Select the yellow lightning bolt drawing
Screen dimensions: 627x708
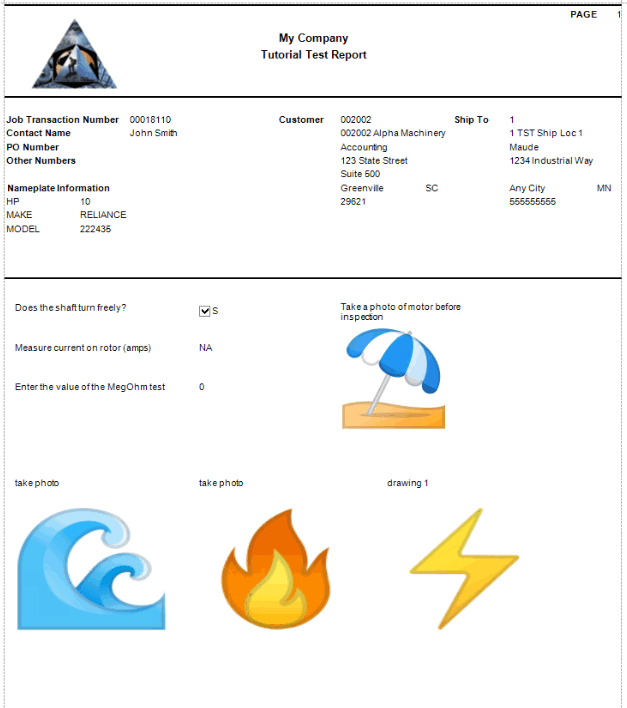pos(464,568)
